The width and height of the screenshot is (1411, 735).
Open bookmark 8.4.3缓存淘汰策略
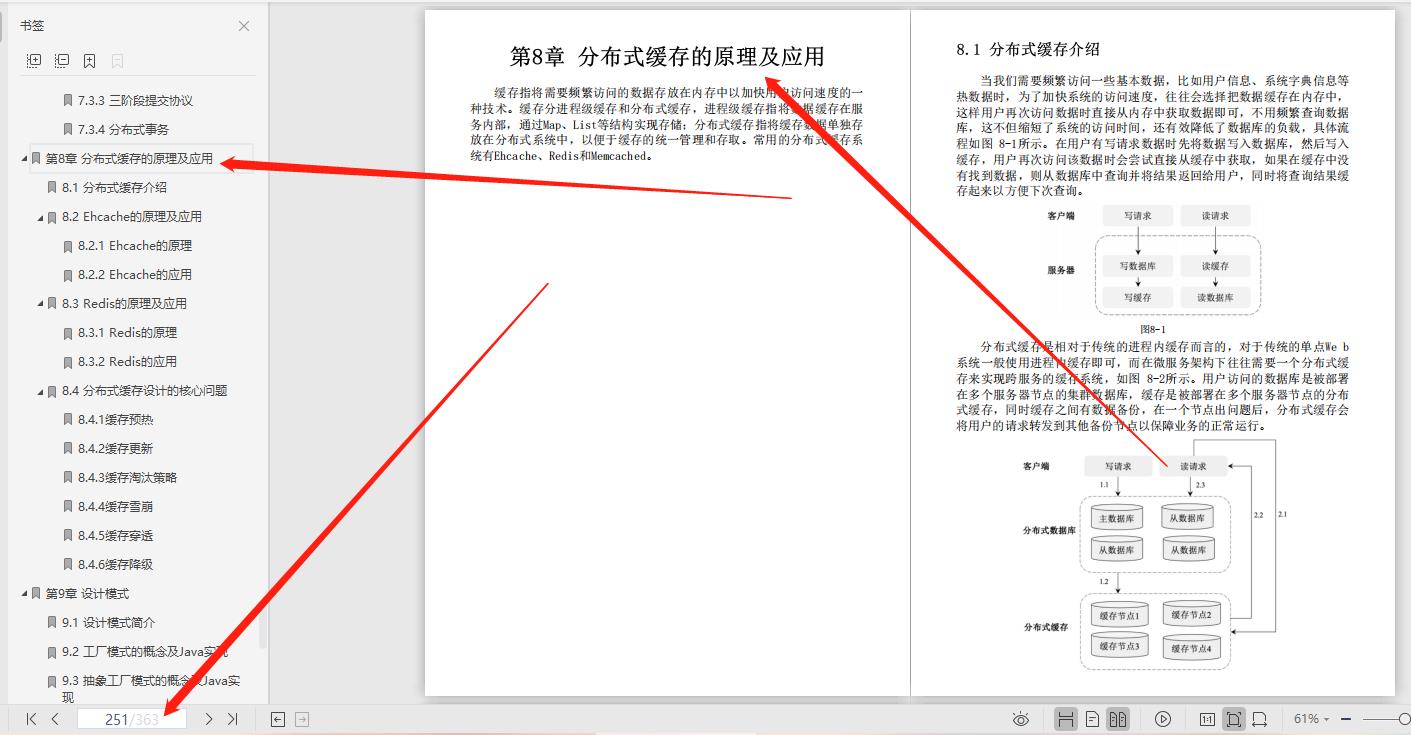tap(127, 477)
